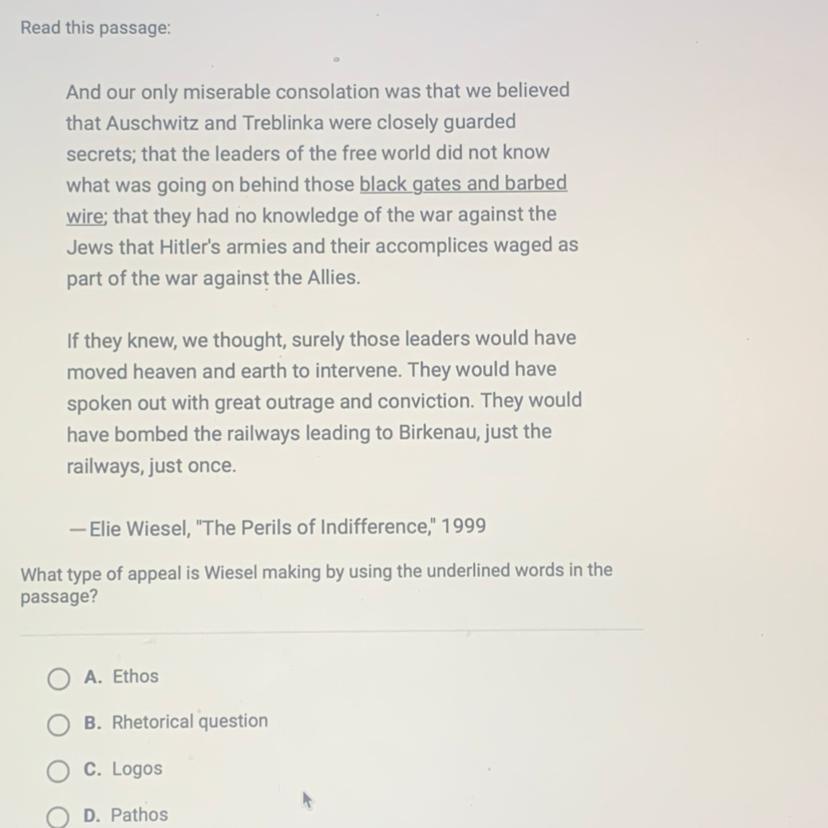Screen dimensions: 828x828
Task: Click the Elie Wiesel citation line
Action: pyautogui.click(x=277, y=527)
